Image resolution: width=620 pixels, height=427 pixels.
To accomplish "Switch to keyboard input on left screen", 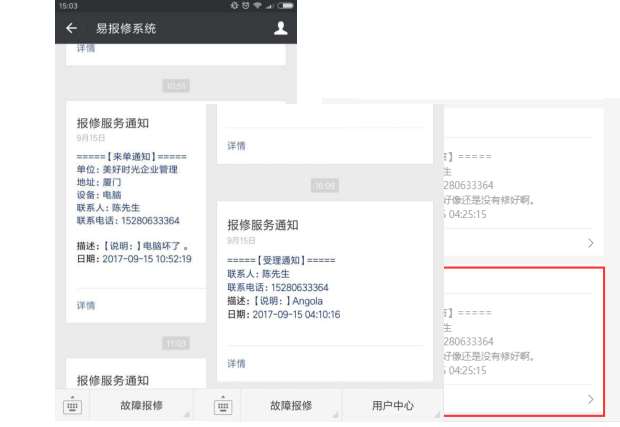I will [72, 405].
